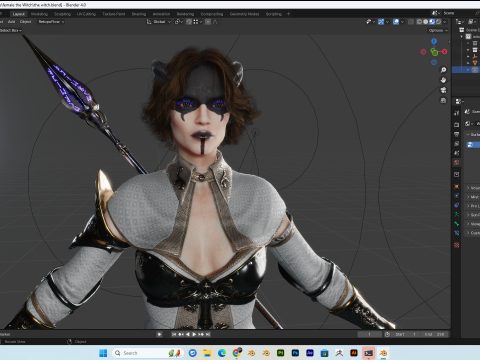This screenshot has height=360, width=480.
Task: Click the play animation button
Action: 194,334
